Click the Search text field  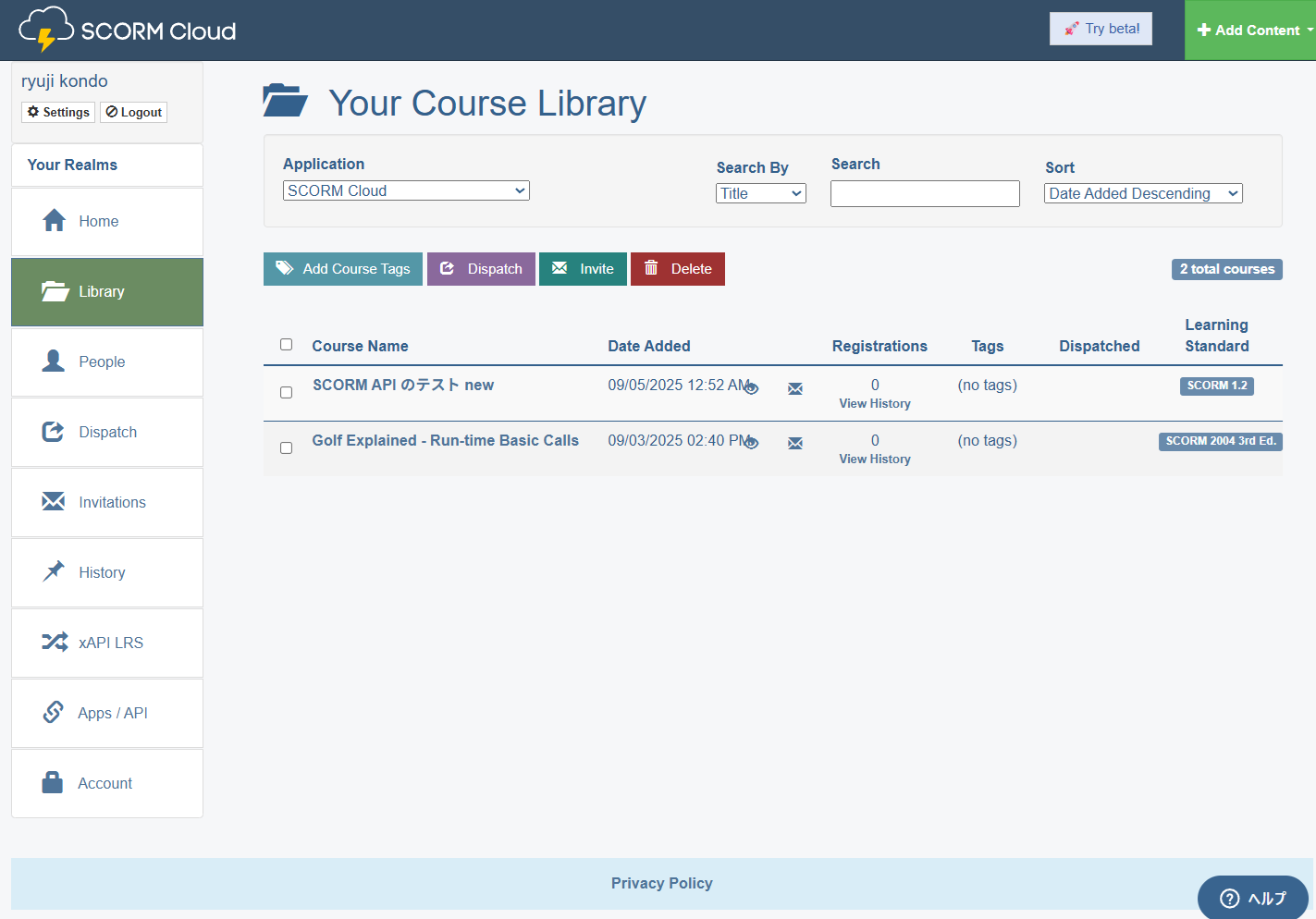coord(925,193)
